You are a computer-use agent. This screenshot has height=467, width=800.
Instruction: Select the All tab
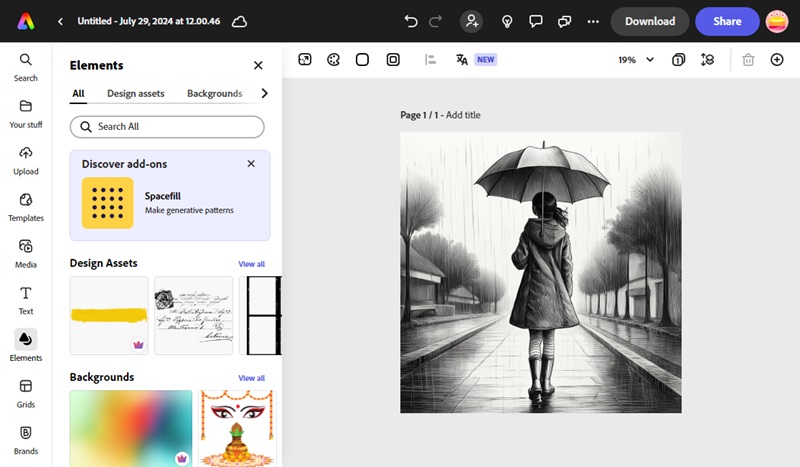pos(78,93)
